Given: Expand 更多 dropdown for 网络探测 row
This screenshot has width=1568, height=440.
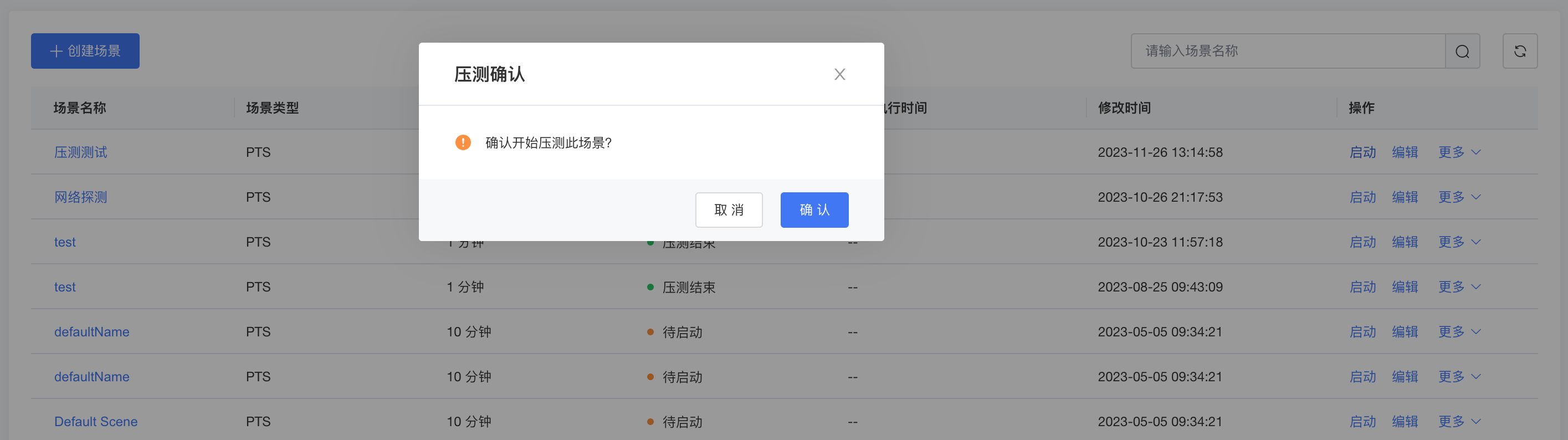Looking at the screenshot, I should 1458,197.
